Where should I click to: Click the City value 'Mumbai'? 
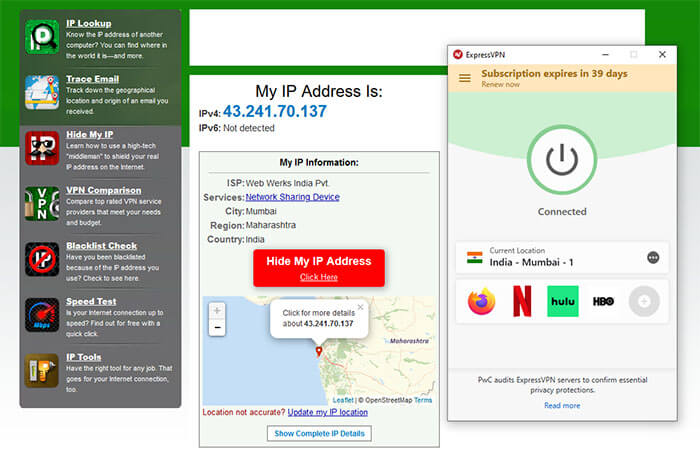pyautogui.click(x=261, y=211)
